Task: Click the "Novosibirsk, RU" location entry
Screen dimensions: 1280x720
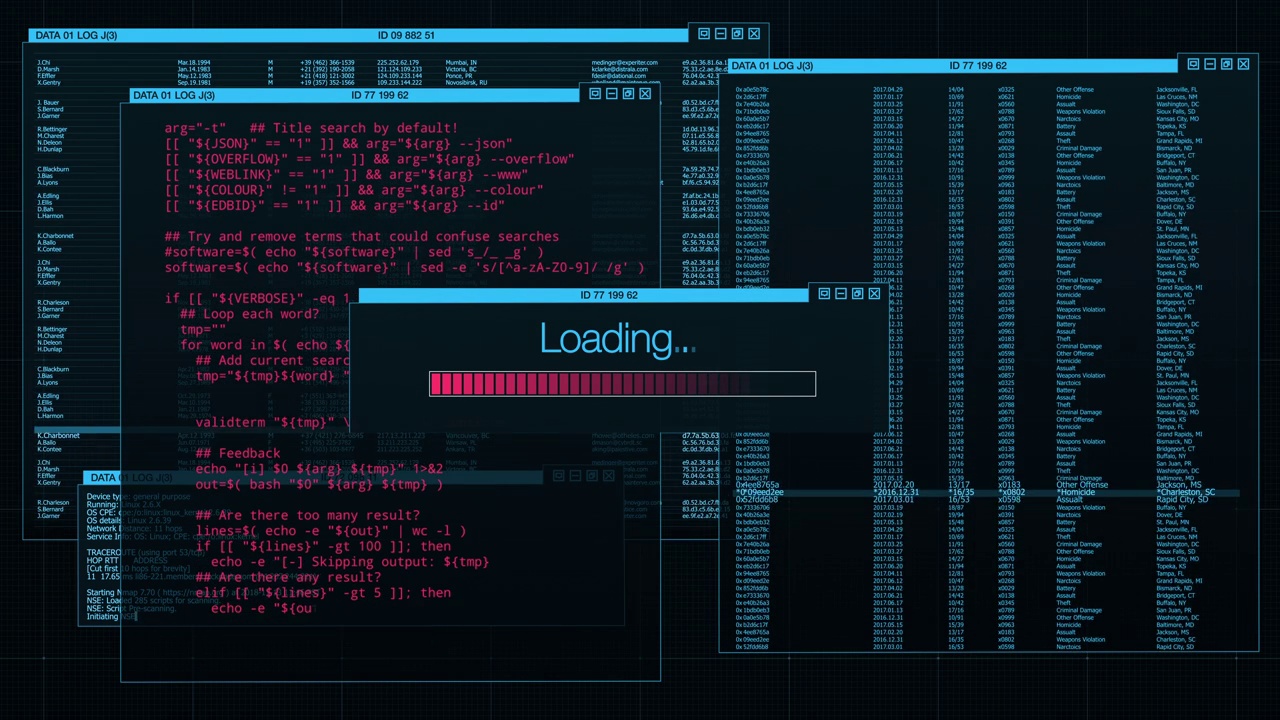Action: tap(466, 82)
